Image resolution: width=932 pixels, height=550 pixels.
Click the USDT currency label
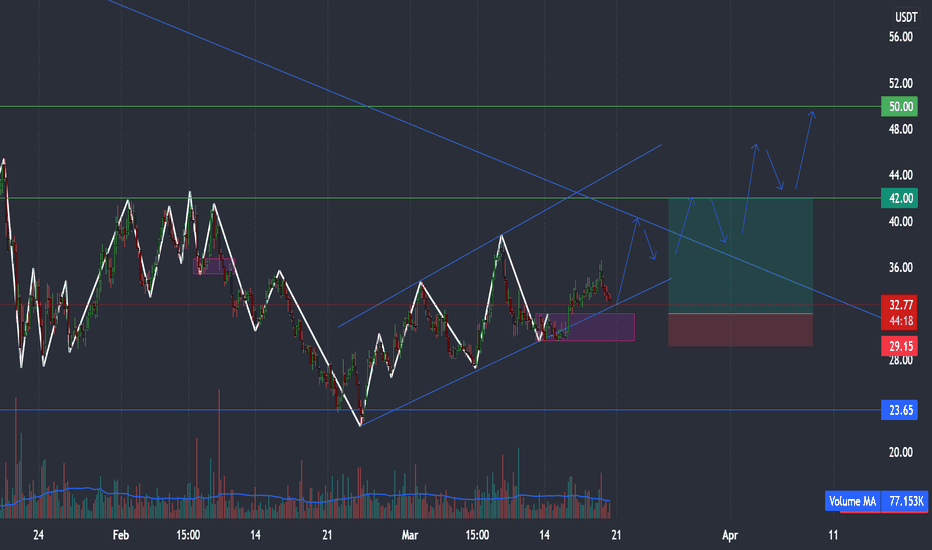[x=906, y=17]
